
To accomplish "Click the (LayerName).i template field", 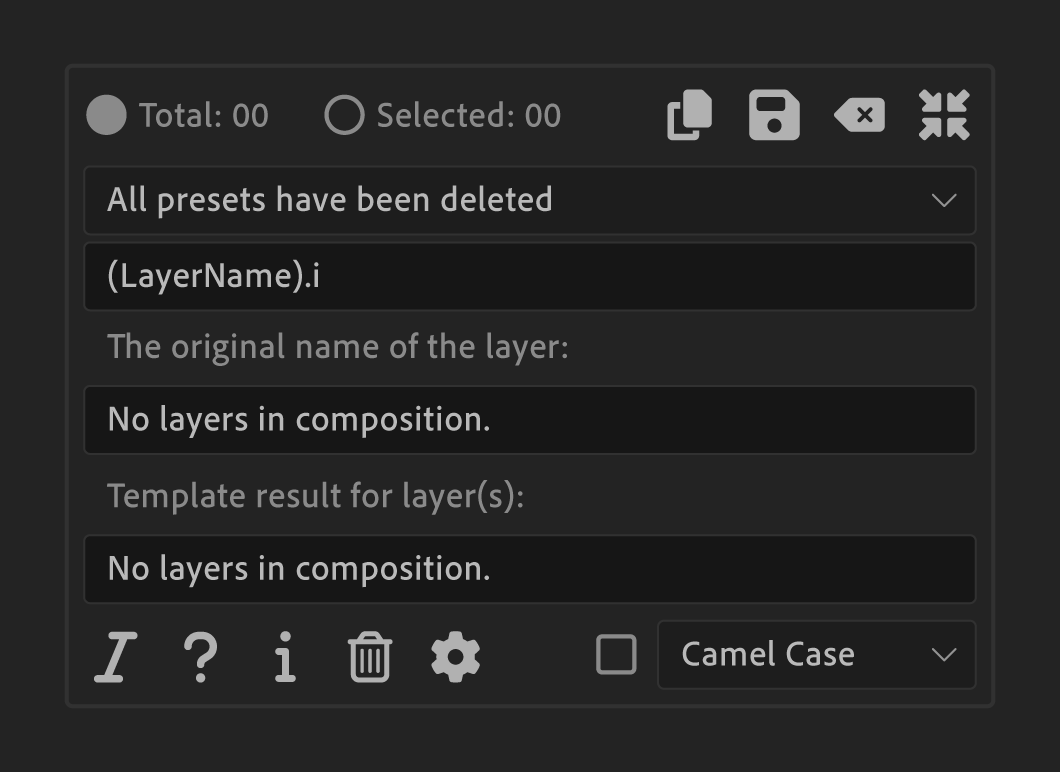I will click(529, 276).
